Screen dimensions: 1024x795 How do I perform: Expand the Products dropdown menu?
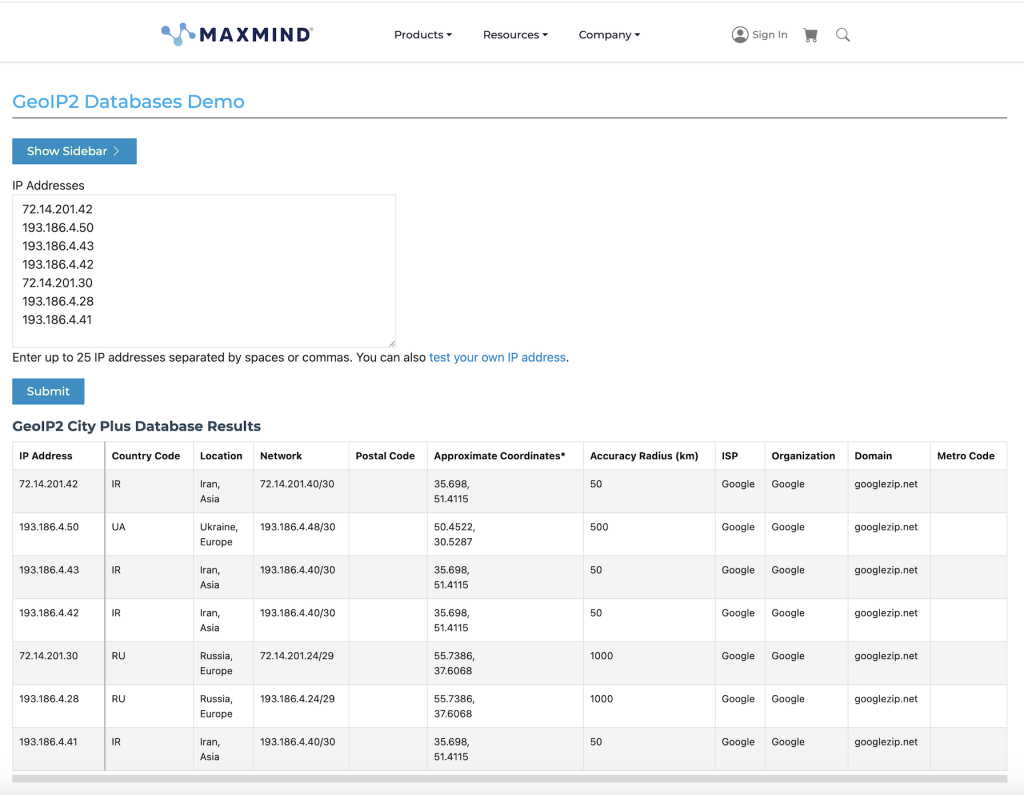422,35
